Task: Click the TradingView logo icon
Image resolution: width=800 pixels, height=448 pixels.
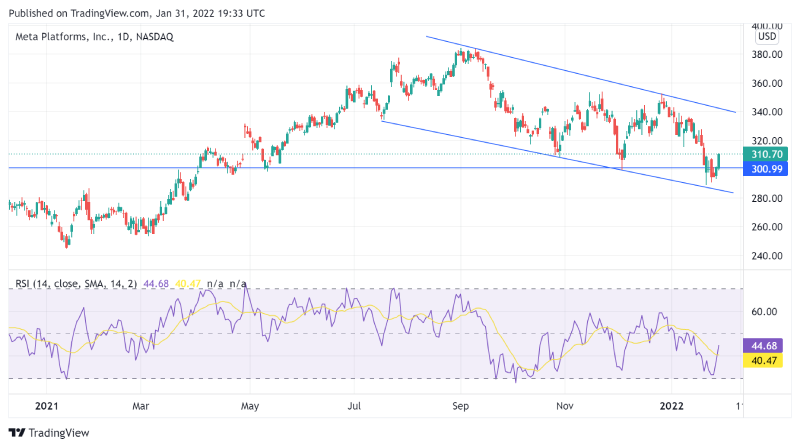Action: click(x=17, y=433)
